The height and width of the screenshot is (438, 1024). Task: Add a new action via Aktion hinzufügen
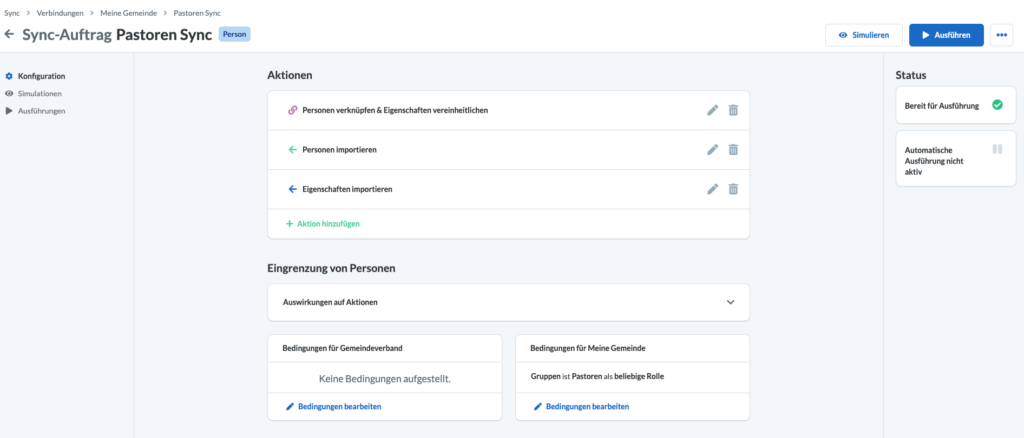pos(323,223)
